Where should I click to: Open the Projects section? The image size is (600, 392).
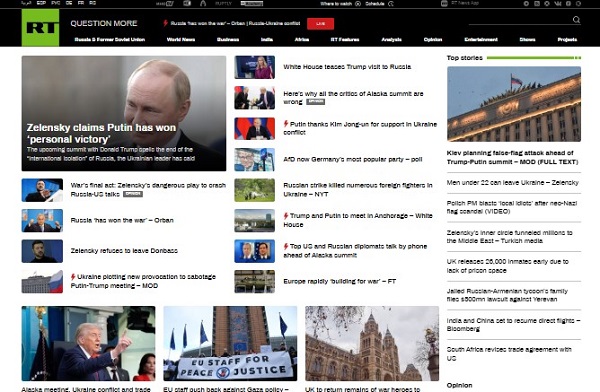point(567,39)
